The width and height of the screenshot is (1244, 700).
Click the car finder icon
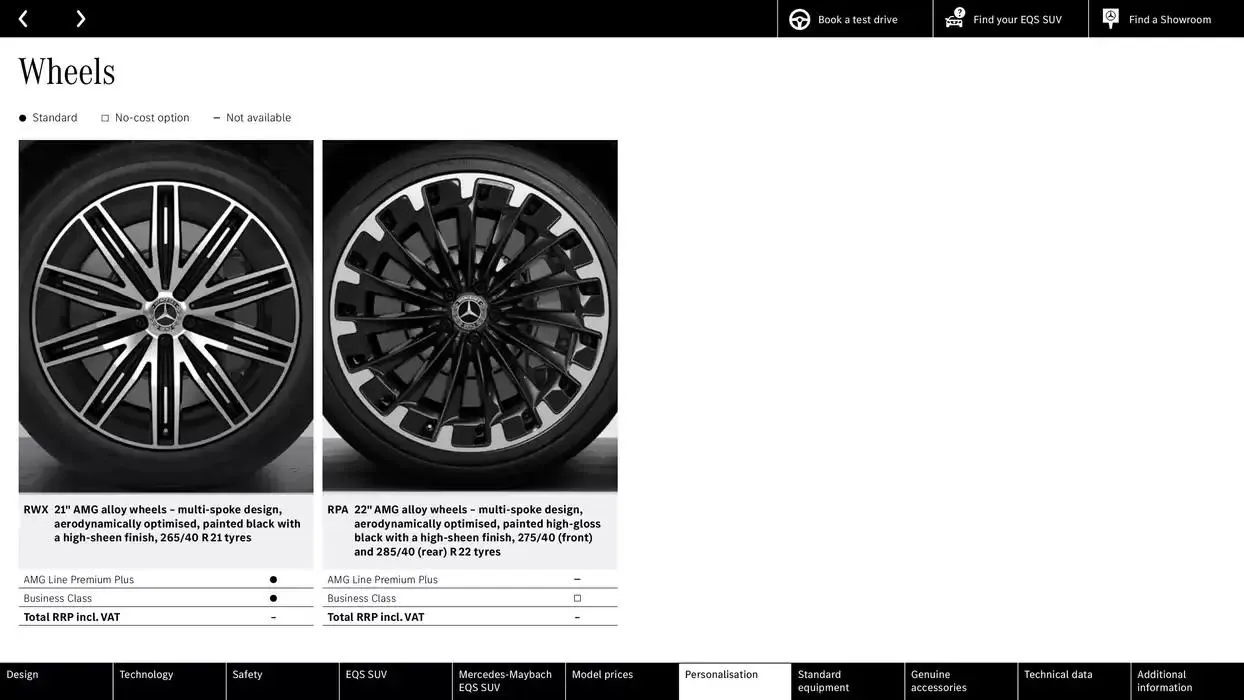pos(955,18)
